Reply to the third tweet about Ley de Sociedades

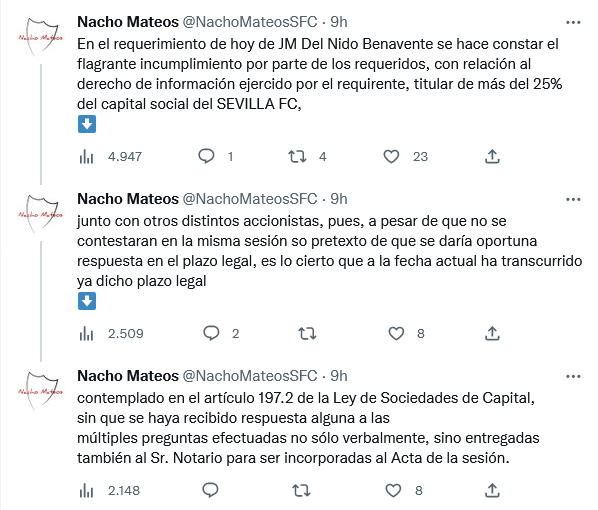tap(210, 490)
